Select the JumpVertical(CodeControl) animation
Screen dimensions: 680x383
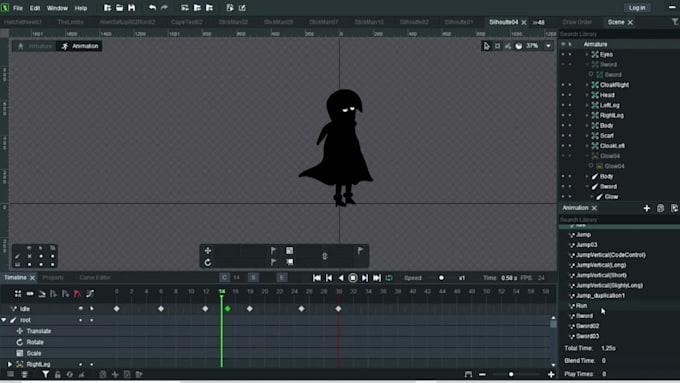610,255
